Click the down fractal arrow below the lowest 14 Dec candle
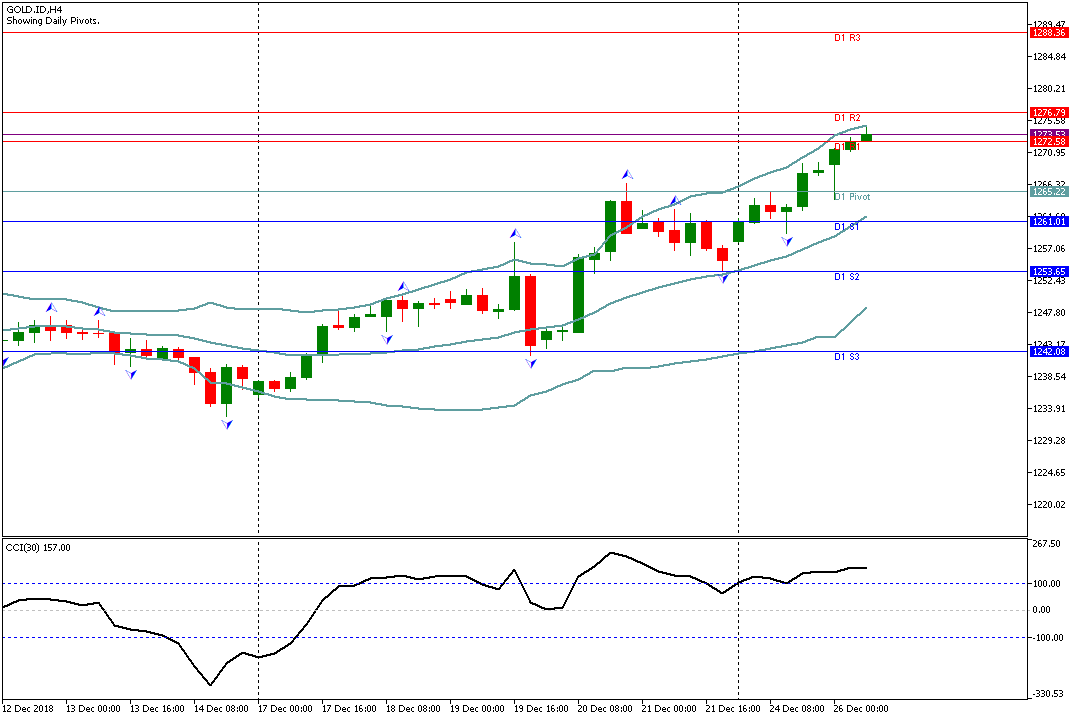 pyautogui.click(x=227, y=424)
